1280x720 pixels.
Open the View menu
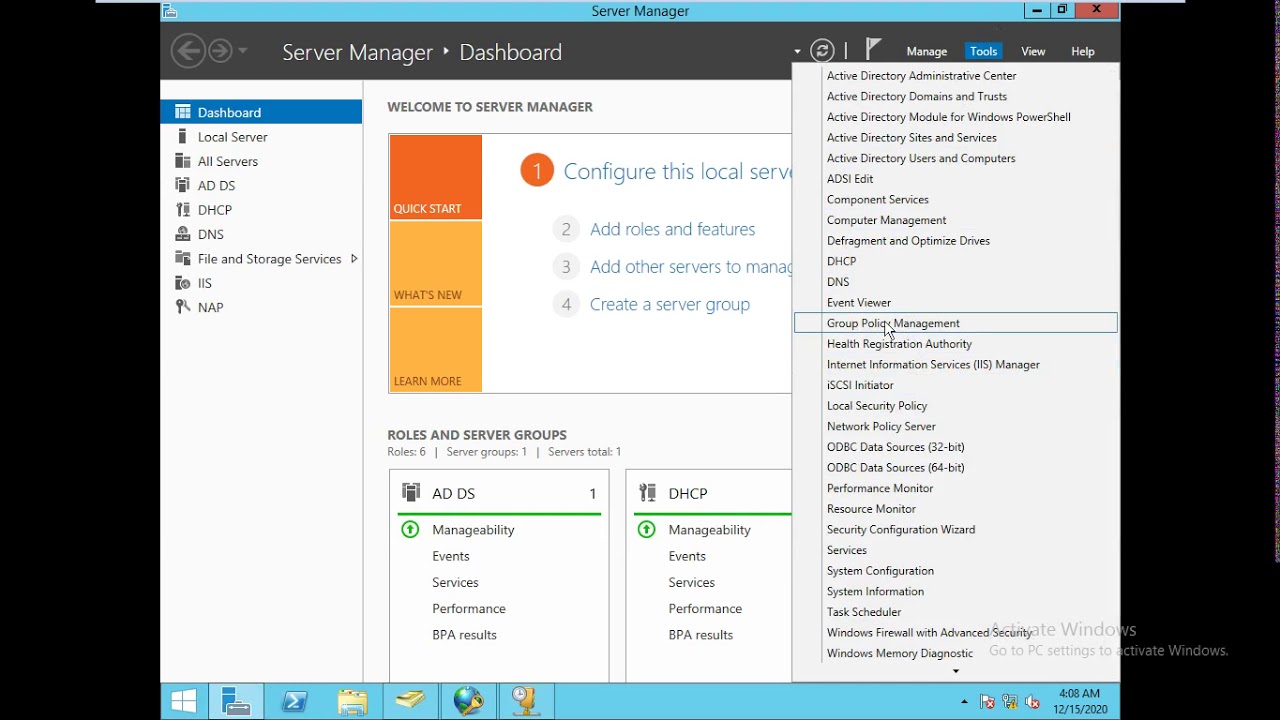1033,51
